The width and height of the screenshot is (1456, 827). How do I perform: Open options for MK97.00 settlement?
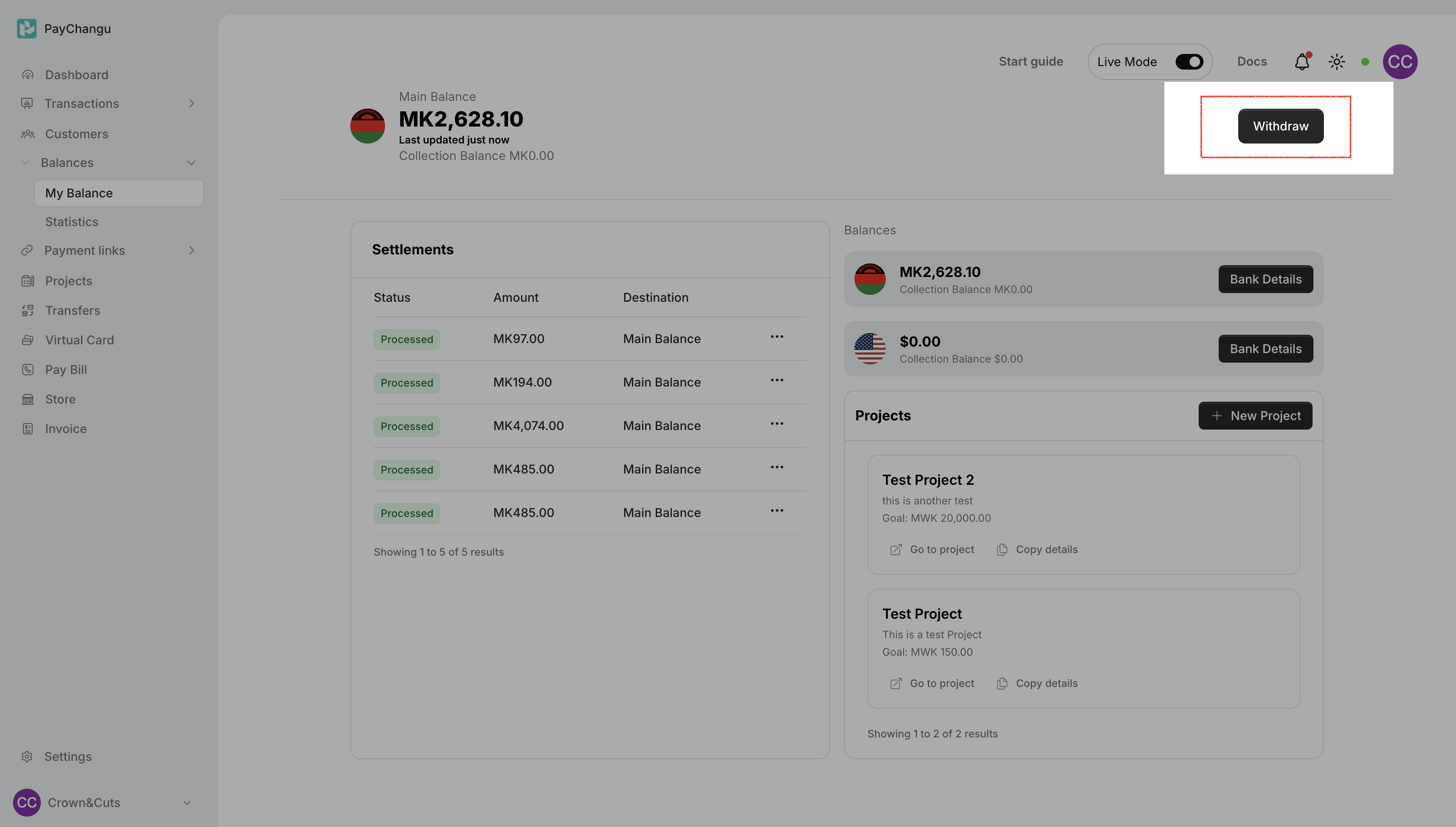tap(777, 337)
